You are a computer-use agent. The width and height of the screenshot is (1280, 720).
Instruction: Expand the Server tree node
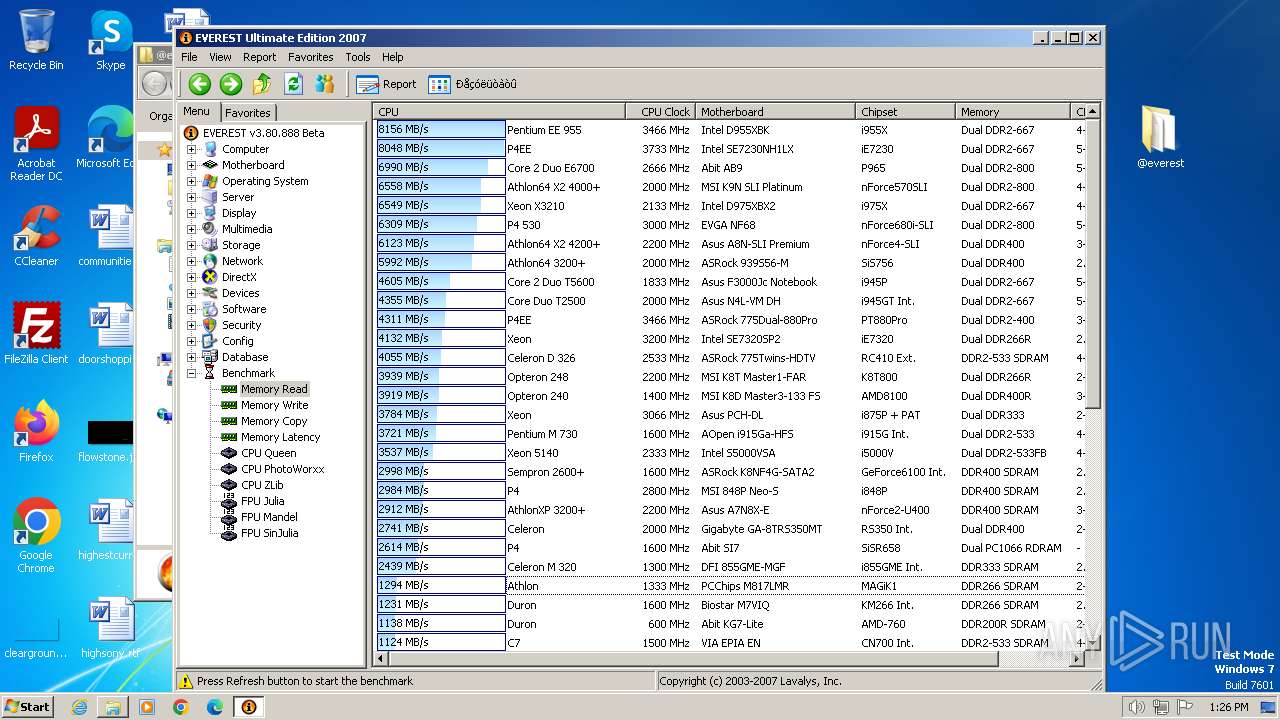click(x=192, y=197)
